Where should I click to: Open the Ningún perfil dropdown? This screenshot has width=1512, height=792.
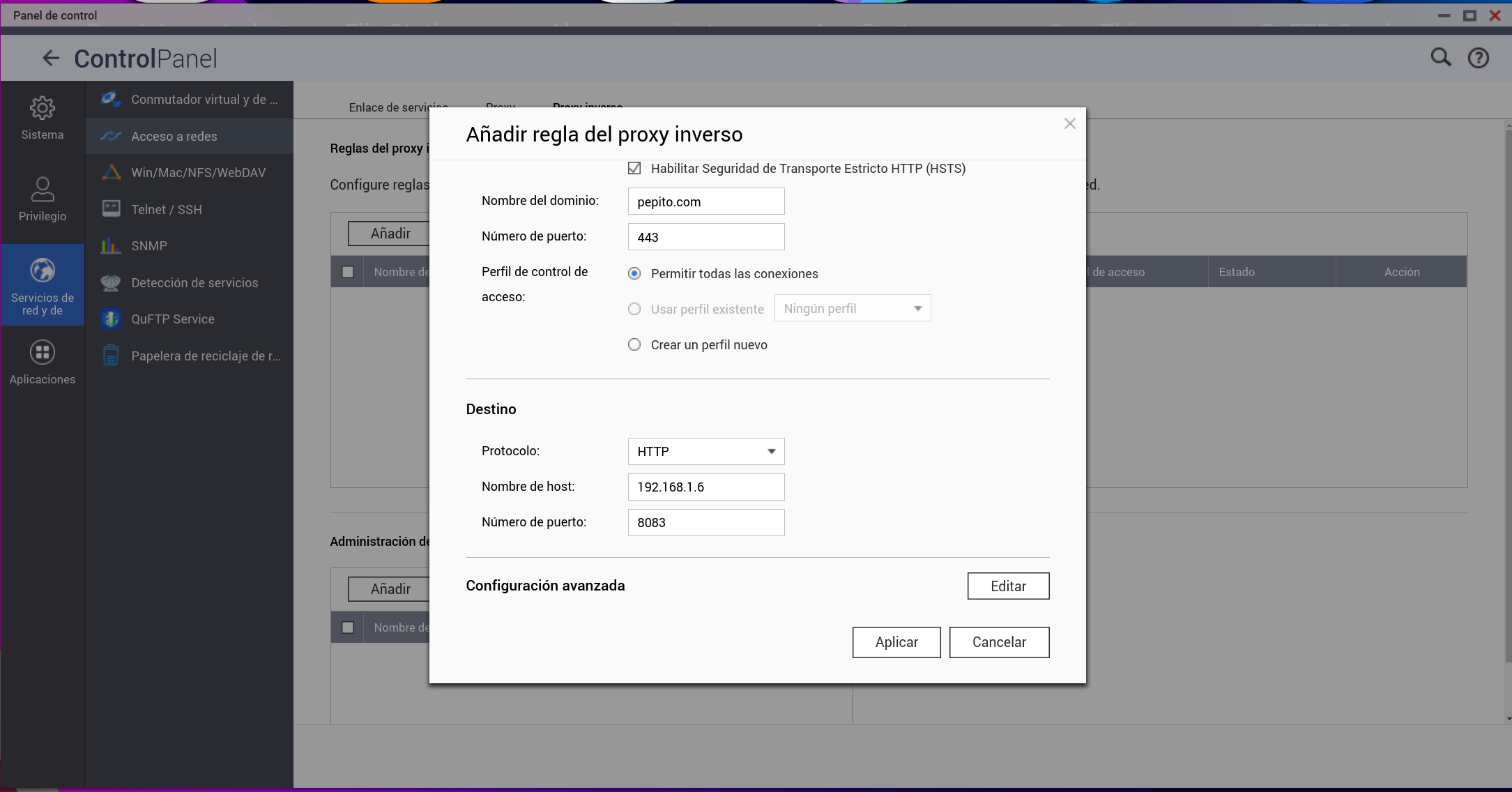click(x=852, y=309)
